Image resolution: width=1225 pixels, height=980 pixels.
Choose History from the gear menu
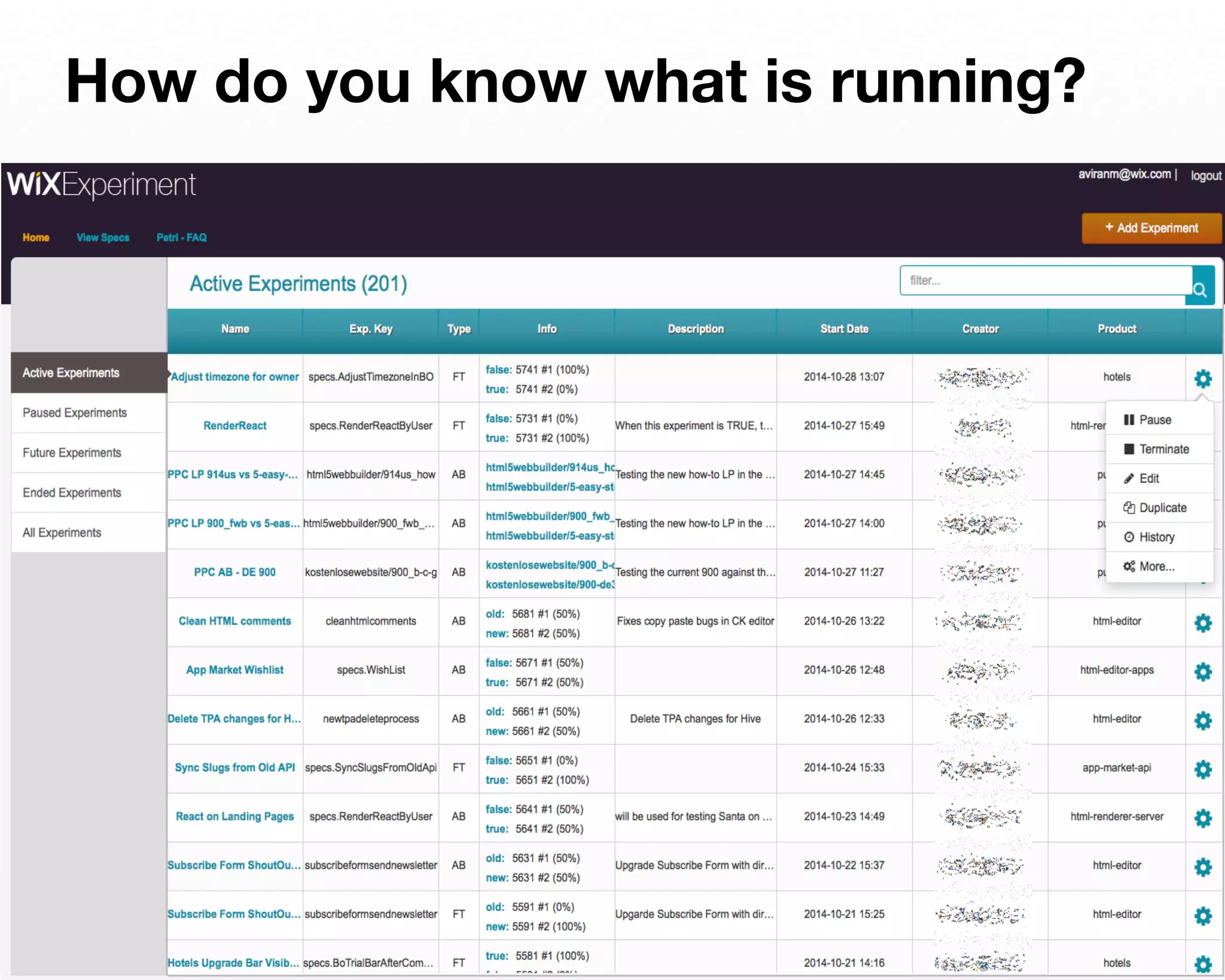tap(1159, 537)
